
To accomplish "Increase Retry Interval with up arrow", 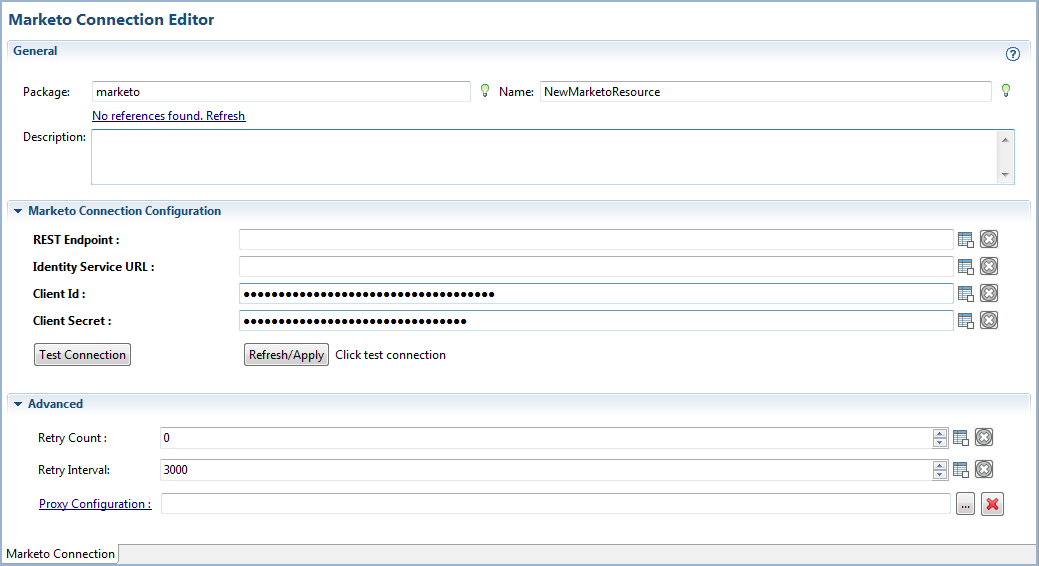I will coord(940,465).
